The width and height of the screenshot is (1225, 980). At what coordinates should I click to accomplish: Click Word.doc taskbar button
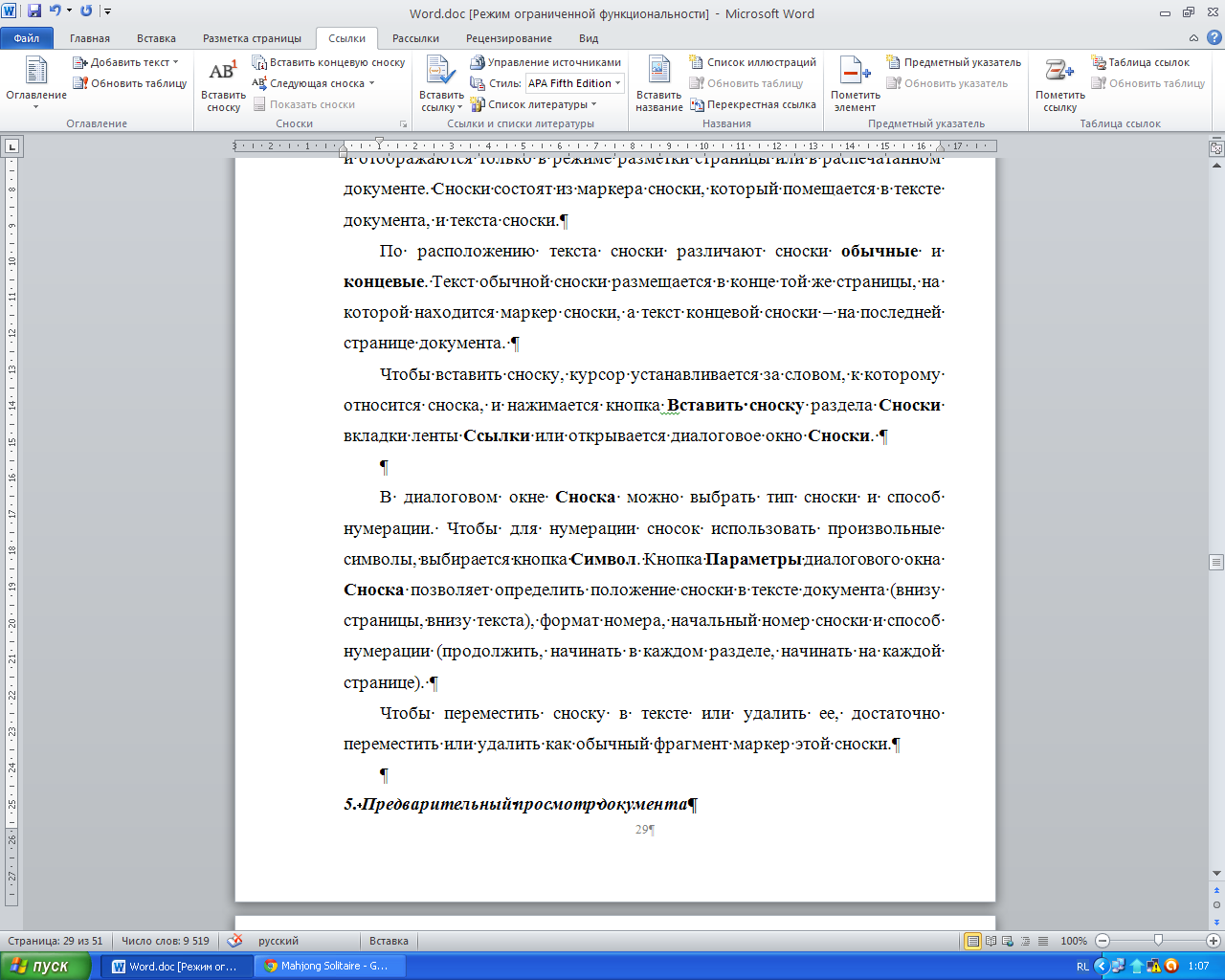tap(177, 967)
